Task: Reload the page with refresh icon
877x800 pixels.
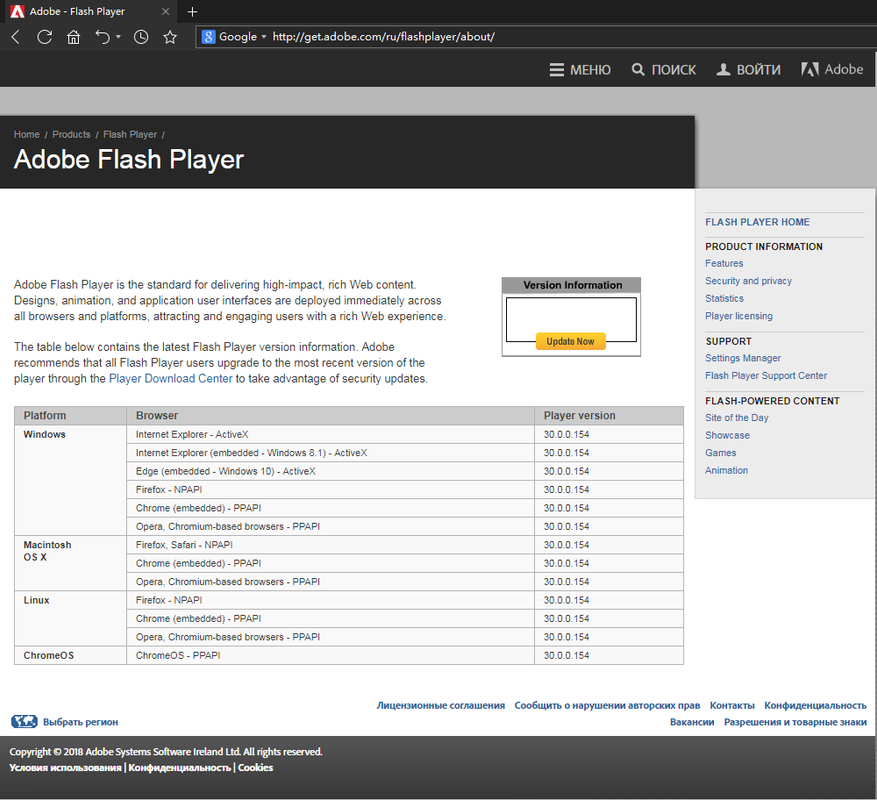Action: (44, 37)
